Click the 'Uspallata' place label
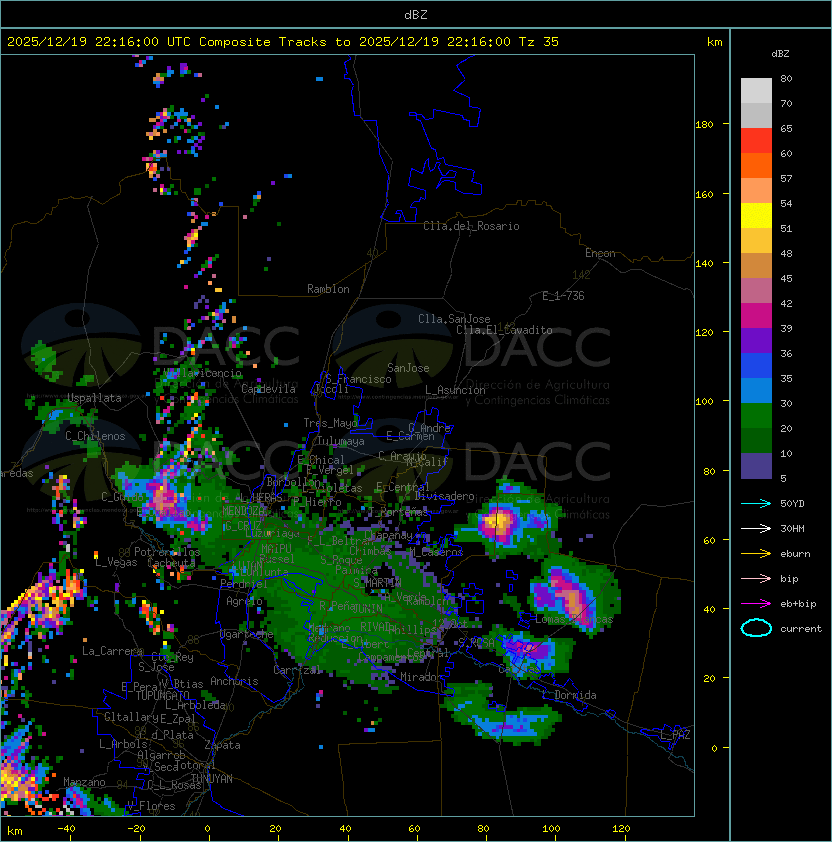 point(95,398)
